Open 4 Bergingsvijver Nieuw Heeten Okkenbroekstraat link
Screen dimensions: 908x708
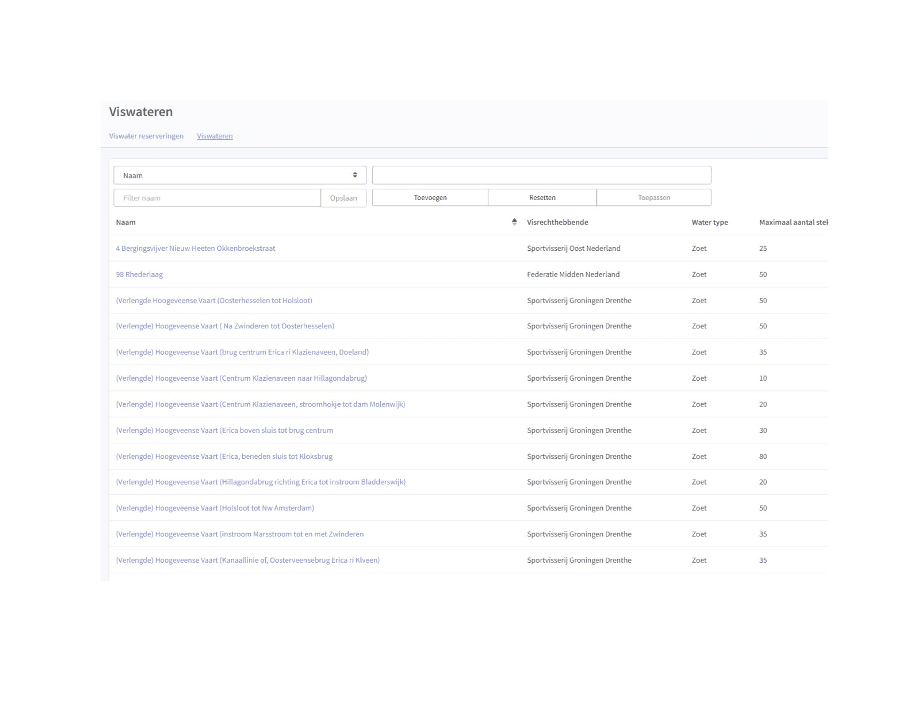(x=195, y=248)
